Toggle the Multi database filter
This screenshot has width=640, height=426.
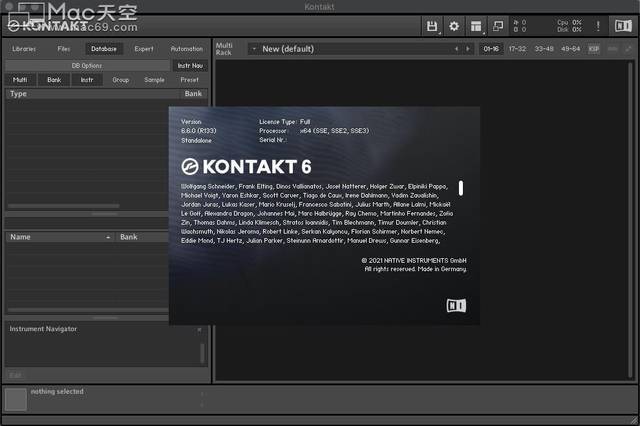(20, 80)
